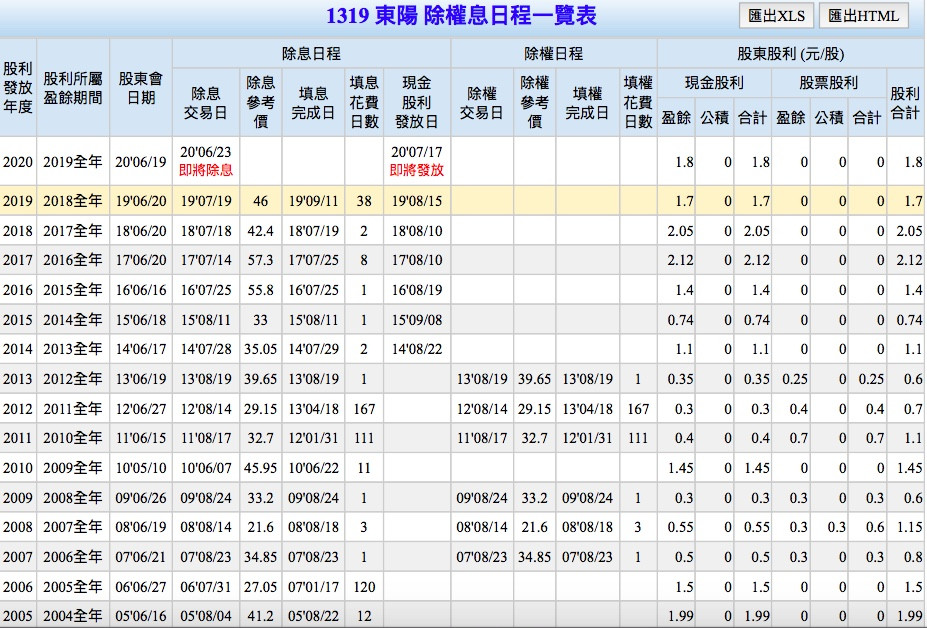Image resolution: width=927 pixels, height=628 pixels.
Task: Click the 除息交易日 column header
Action: [x=206, y=103]
